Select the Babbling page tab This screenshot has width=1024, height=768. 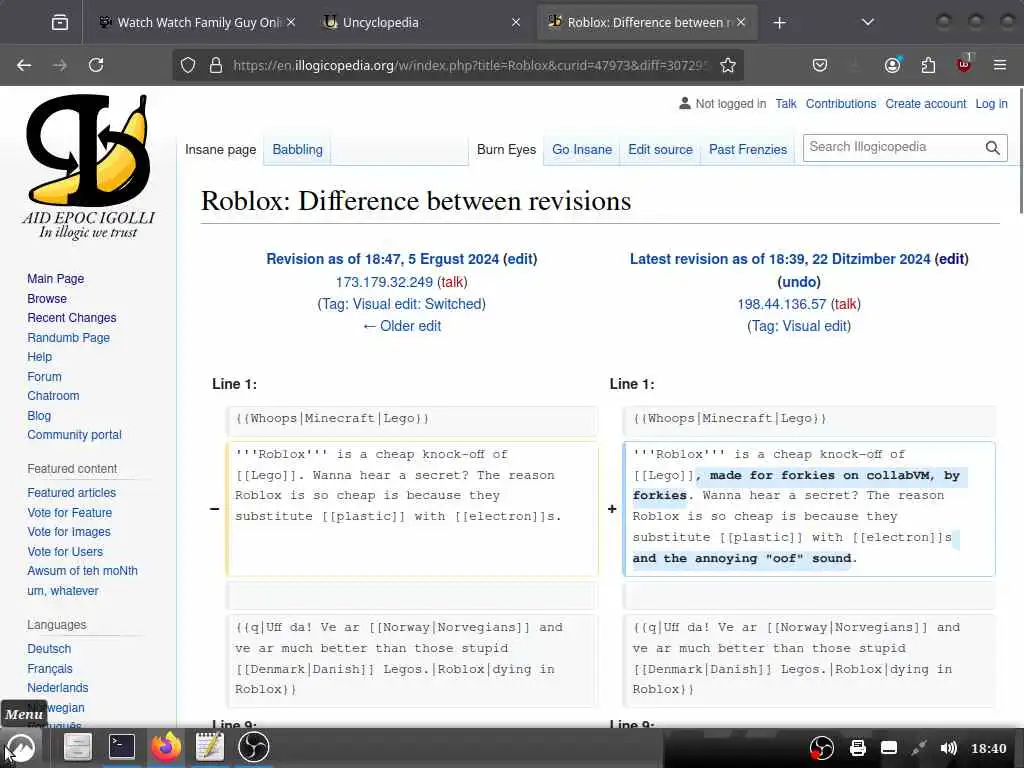[x=297, y=150]
